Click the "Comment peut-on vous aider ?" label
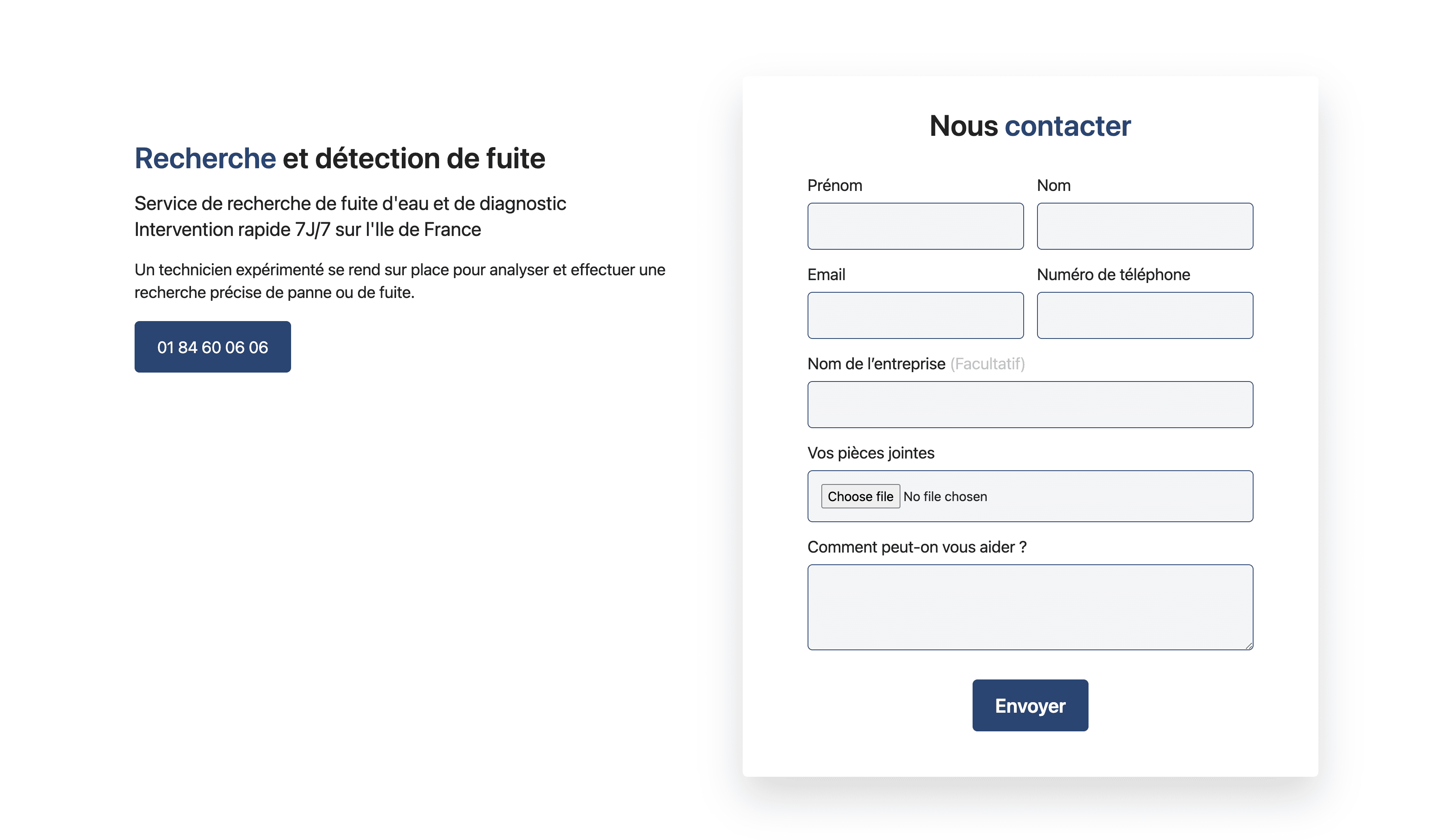 (x=917, y=547)
